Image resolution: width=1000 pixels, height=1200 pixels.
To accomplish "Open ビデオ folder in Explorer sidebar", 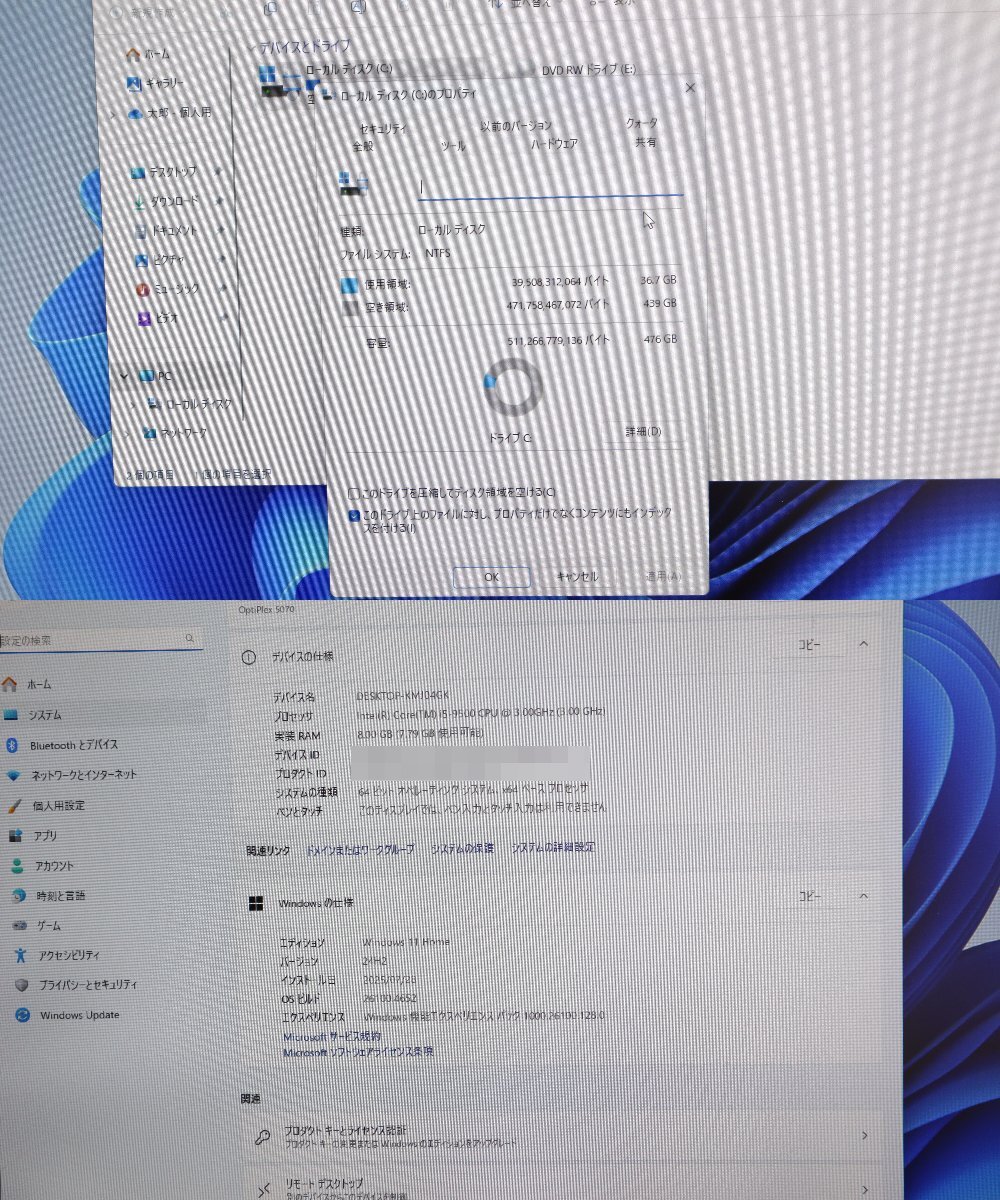I will tap(157, 318).
